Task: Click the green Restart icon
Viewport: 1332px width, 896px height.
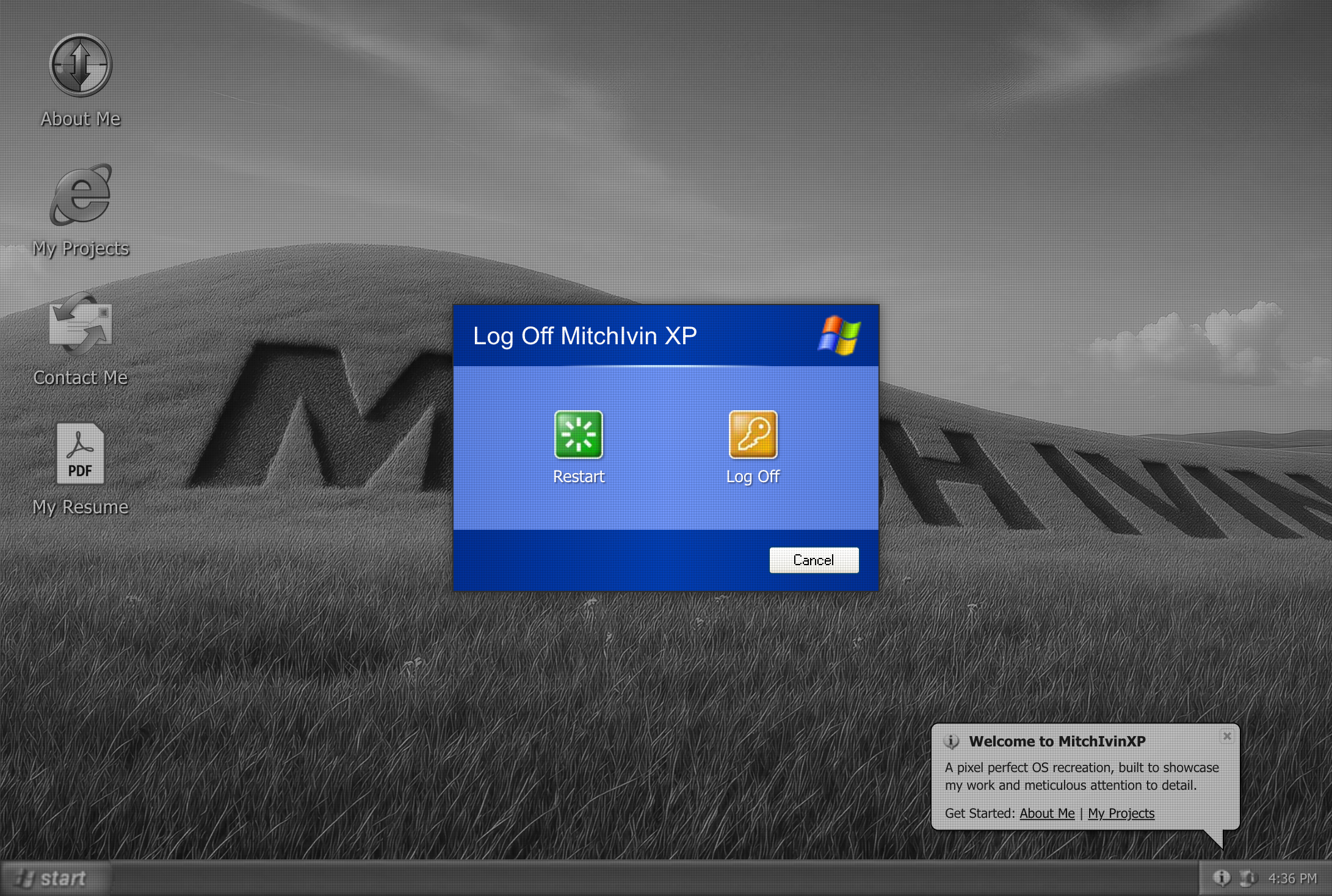Action: point(578,434)
